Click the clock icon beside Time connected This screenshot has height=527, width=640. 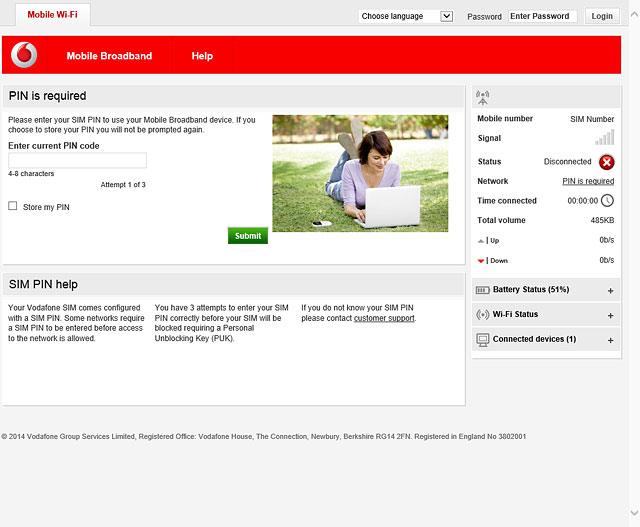click(x=607, y=200)
